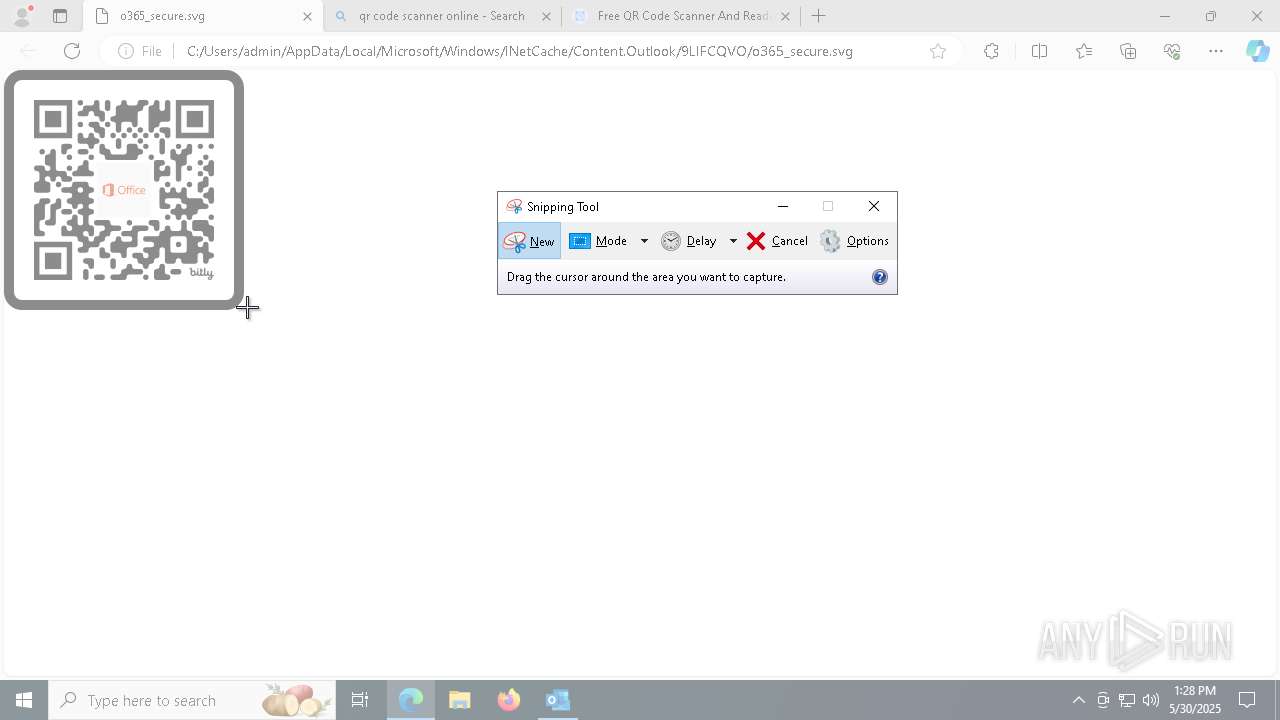This screenshot has height=720, width=1280.
Task: Click the taskbar search box
Action: tap(192, 700)
